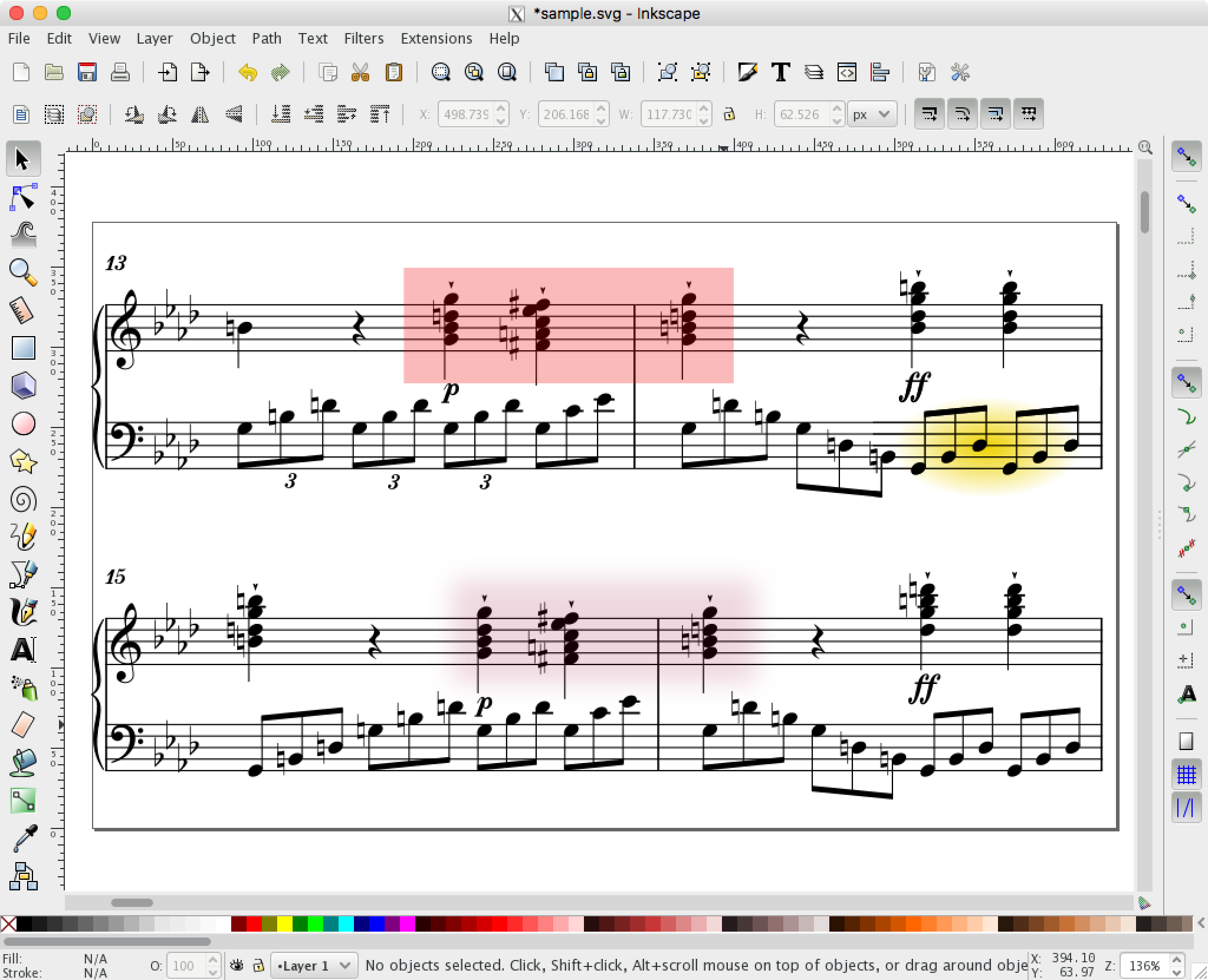Click the Print document icon
The height and width of the screenshot is (980, 1208).
[120, 73]
